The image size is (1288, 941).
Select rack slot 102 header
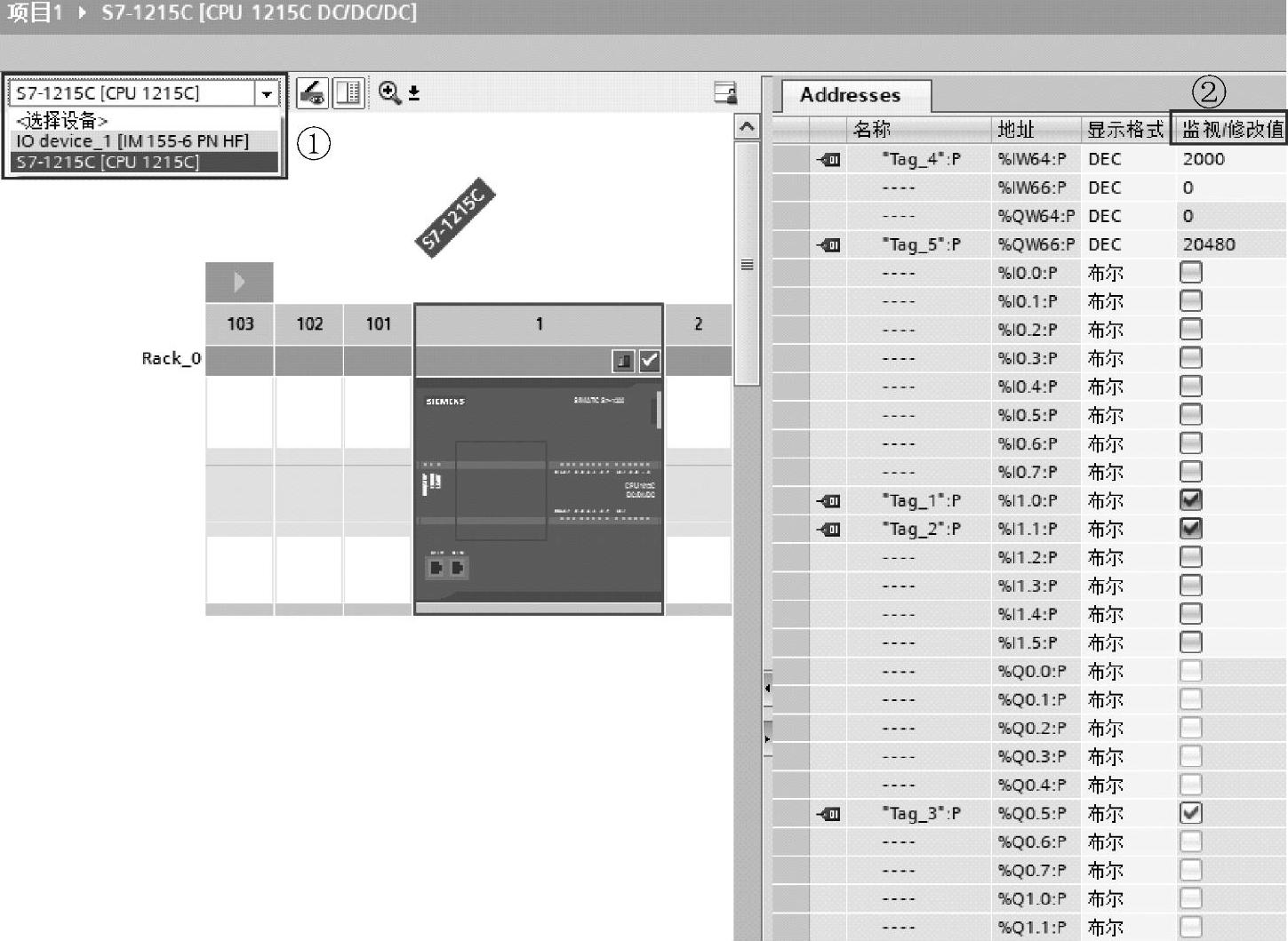pyautogui.click(x=309, y=324)
